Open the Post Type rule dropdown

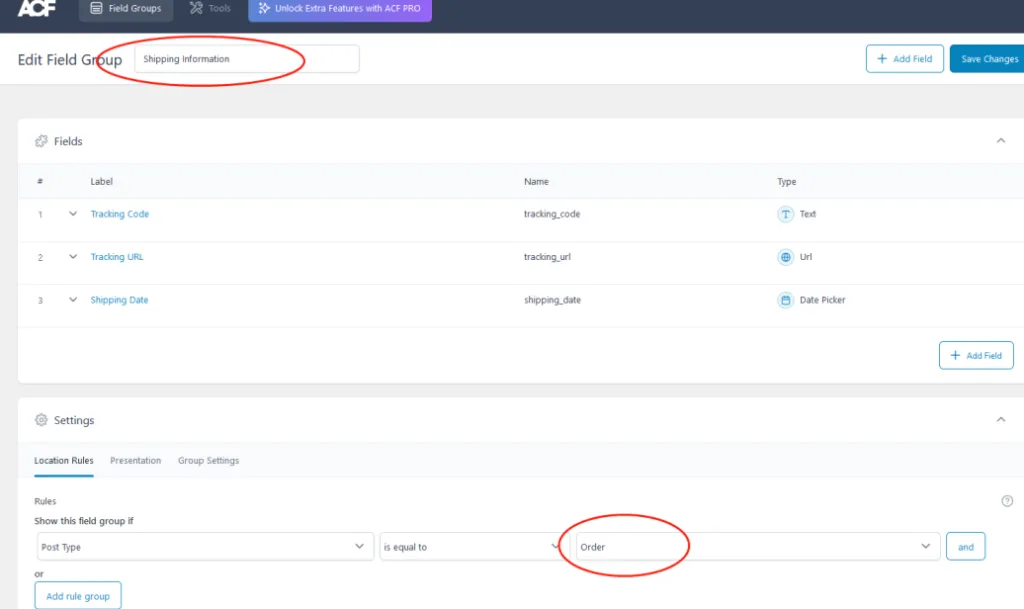pyautogui.click(x=203, y=547)
